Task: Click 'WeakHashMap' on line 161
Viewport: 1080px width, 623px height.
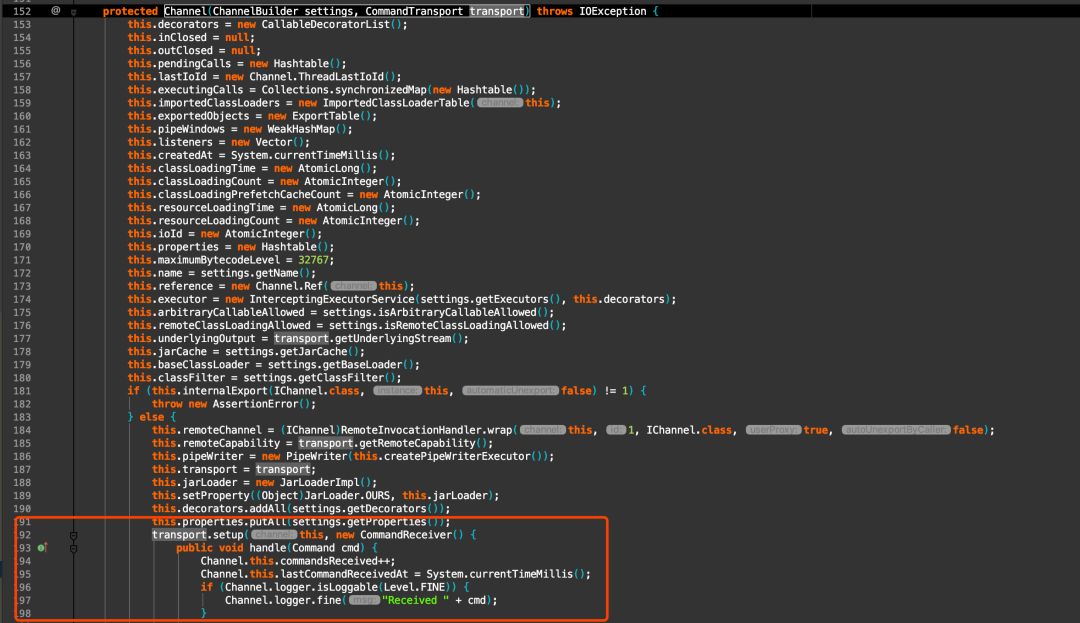Action: (x=301, y=129)
